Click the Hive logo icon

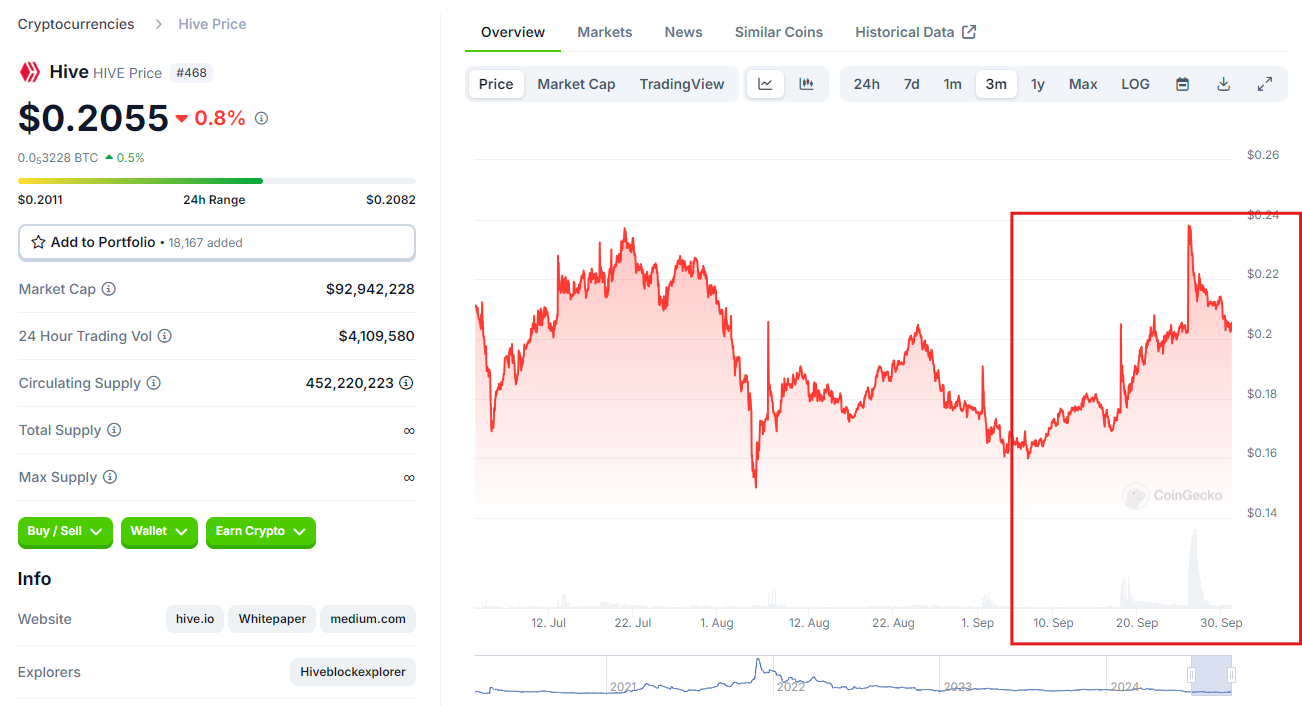click(x=30, y=72)
